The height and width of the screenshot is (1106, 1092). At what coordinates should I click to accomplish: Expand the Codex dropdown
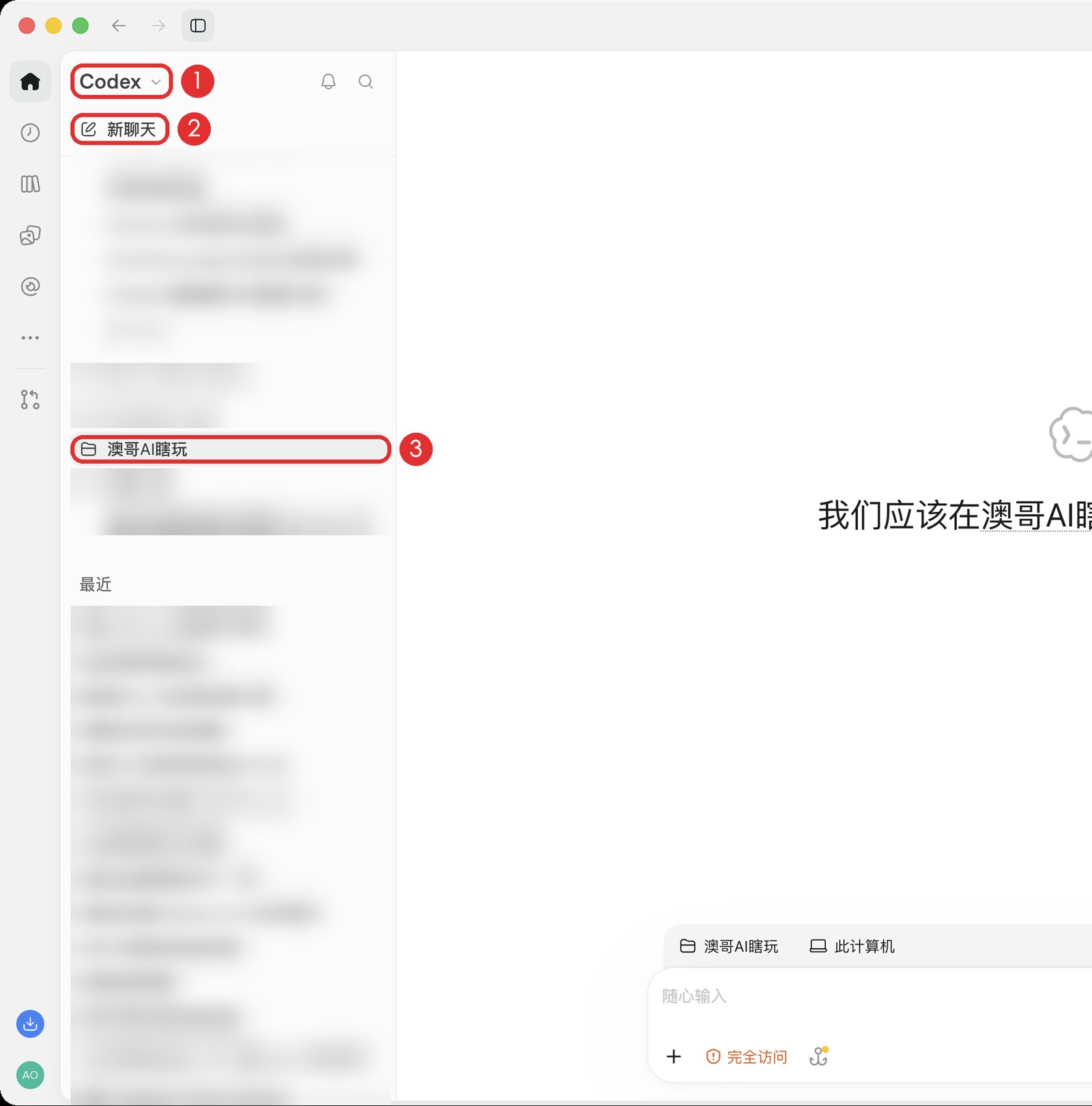(121, 82)
